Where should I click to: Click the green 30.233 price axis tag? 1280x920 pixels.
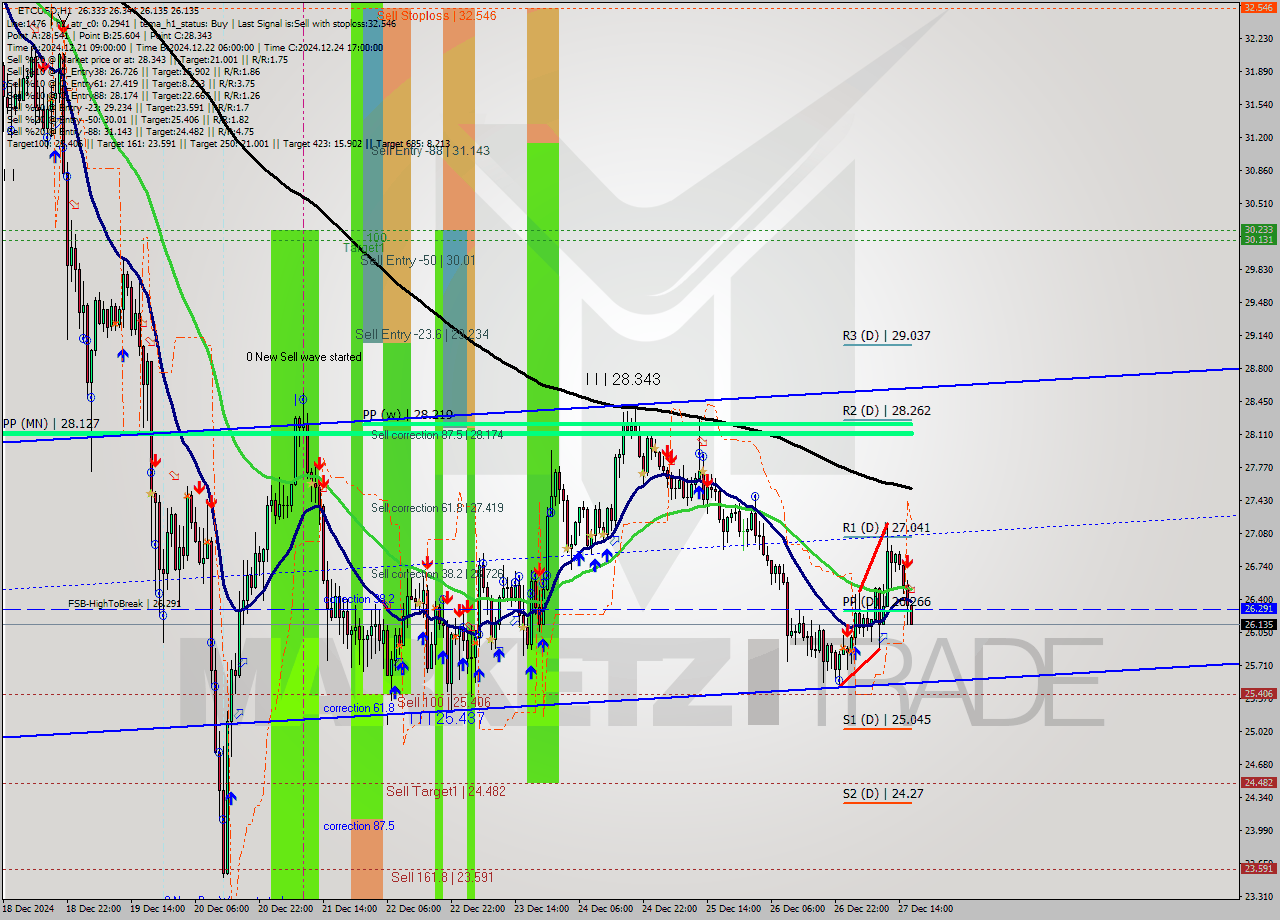click(1257, 229)
